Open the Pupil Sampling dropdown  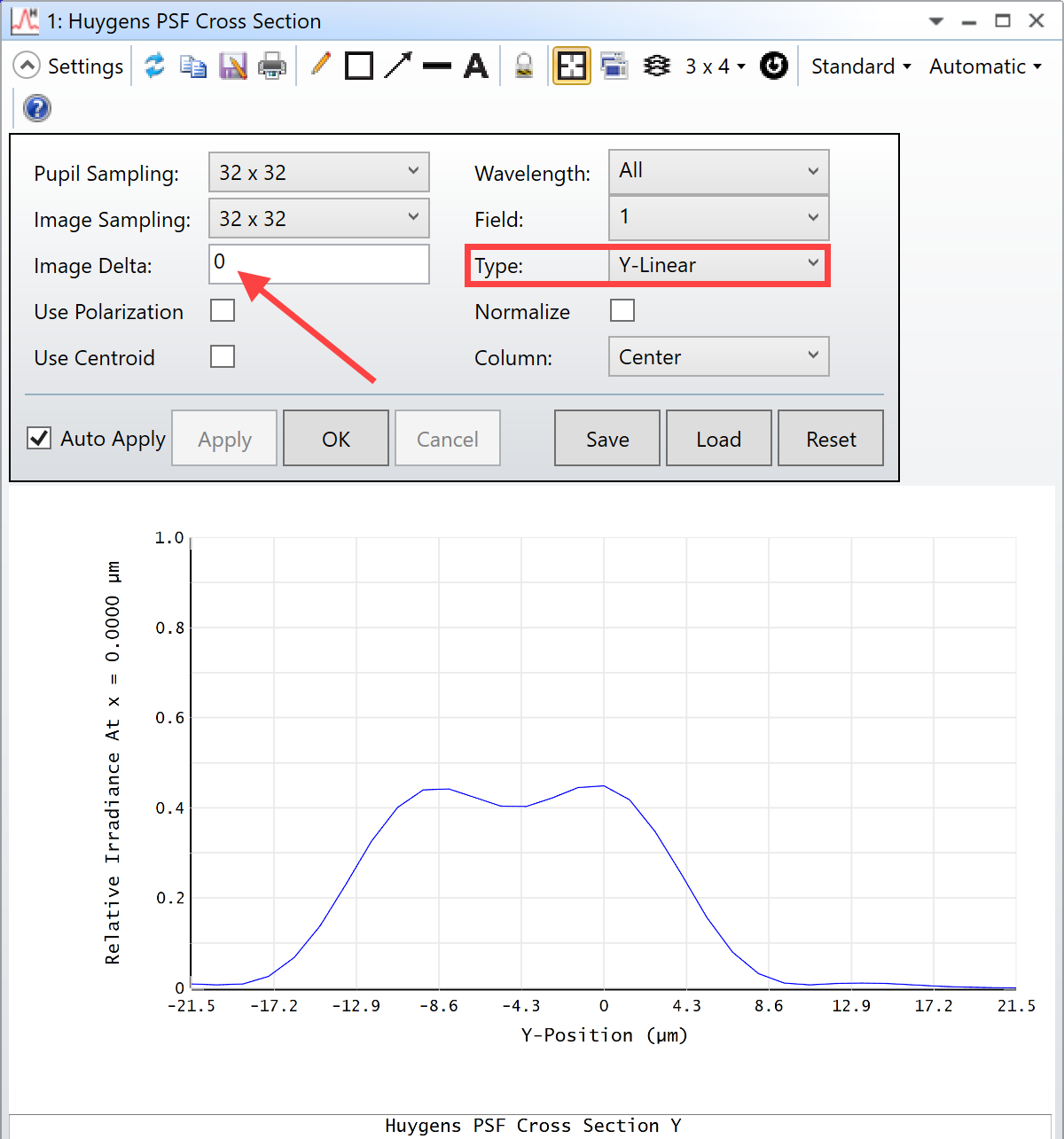(x=319, y=172)
